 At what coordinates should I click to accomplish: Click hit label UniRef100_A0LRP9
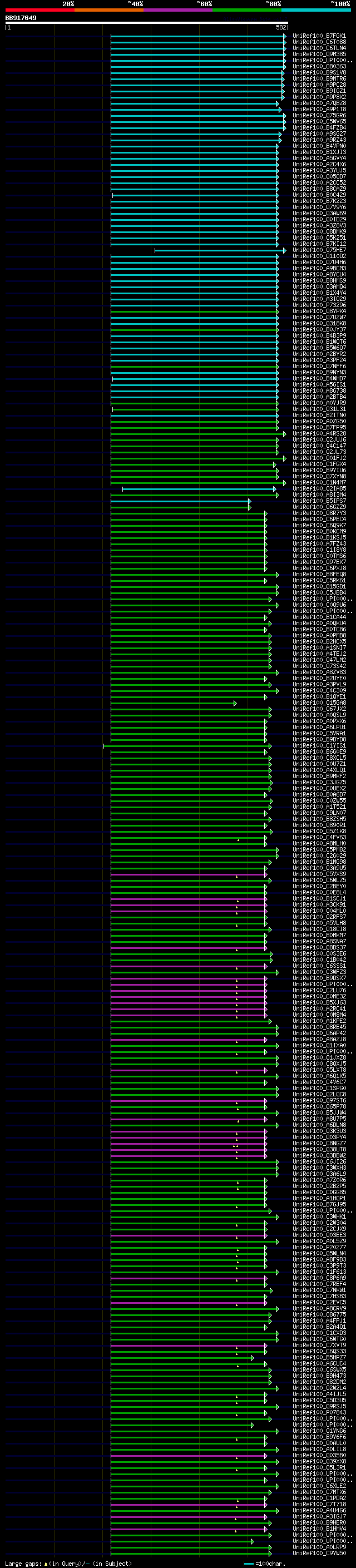319,1547
